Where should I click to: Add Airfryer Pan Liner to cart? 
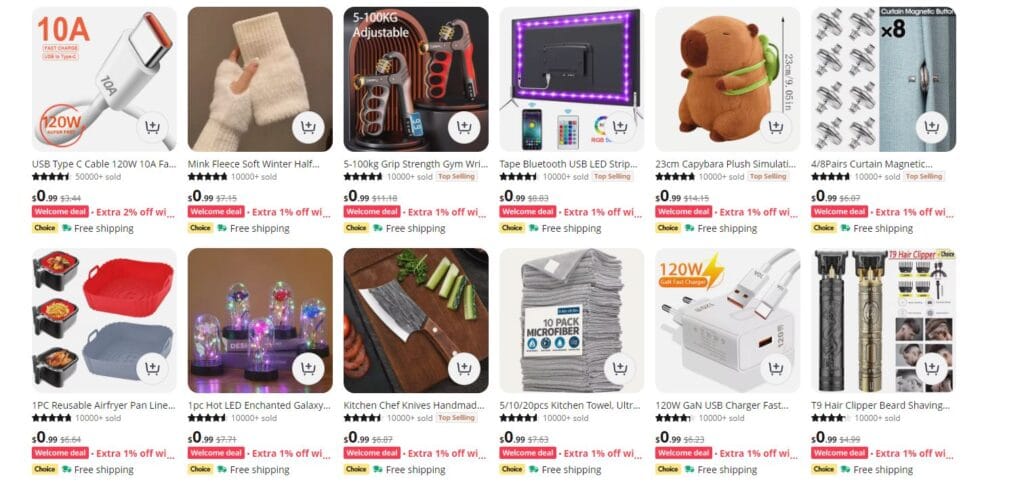pyautogui.click(x=152, y=368)
